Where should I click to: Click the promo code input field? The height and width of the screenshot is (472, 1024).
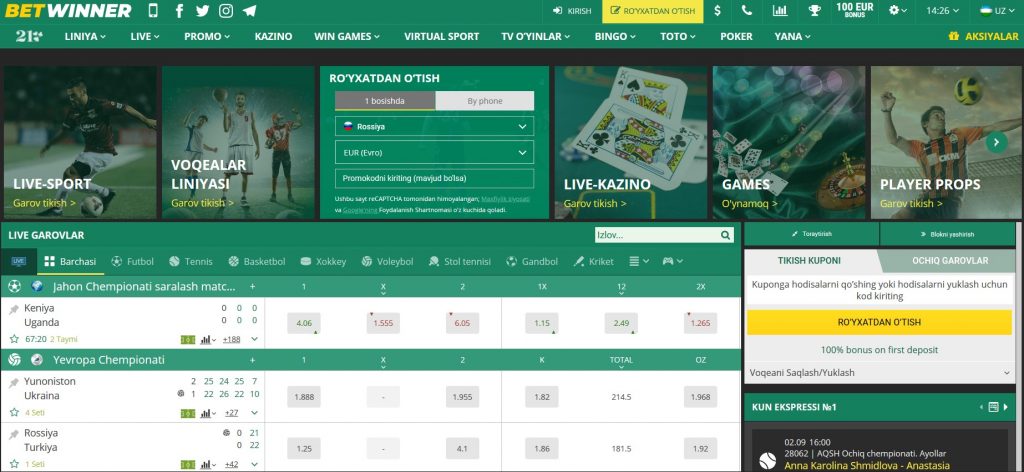tap(434, 178)
